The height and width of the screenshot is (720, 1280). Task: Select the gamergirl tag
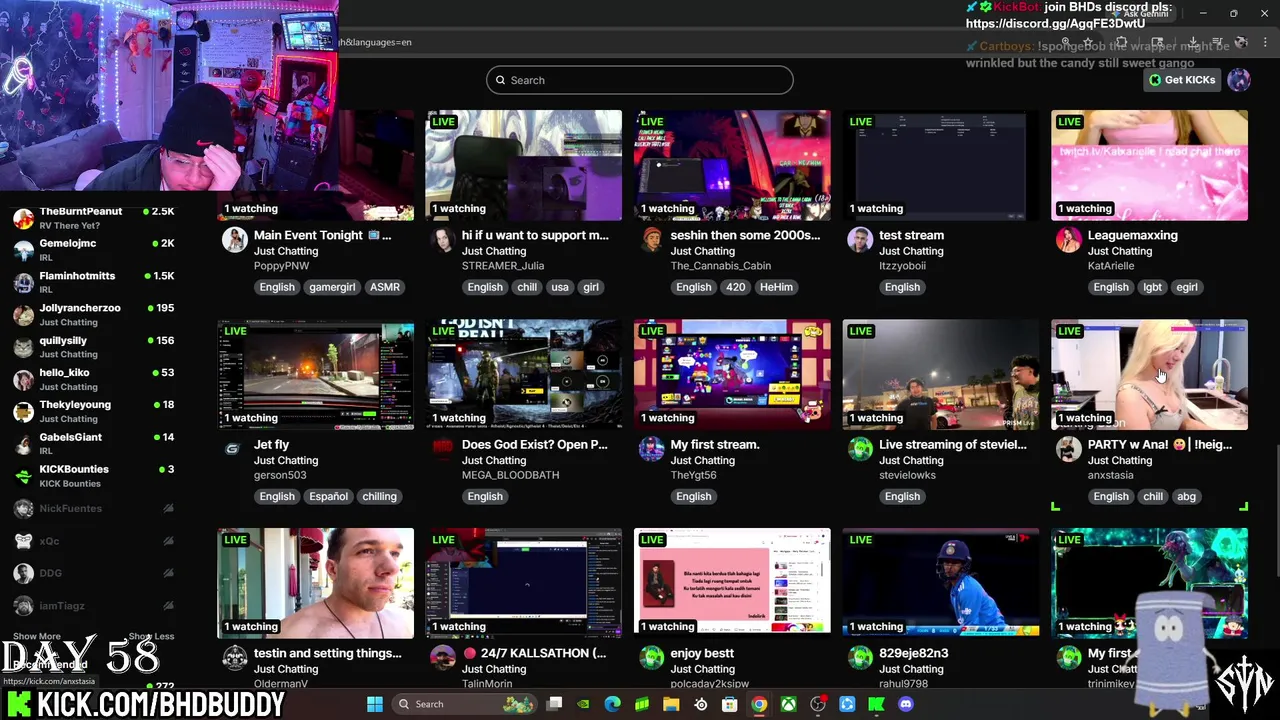click(332, 287)
